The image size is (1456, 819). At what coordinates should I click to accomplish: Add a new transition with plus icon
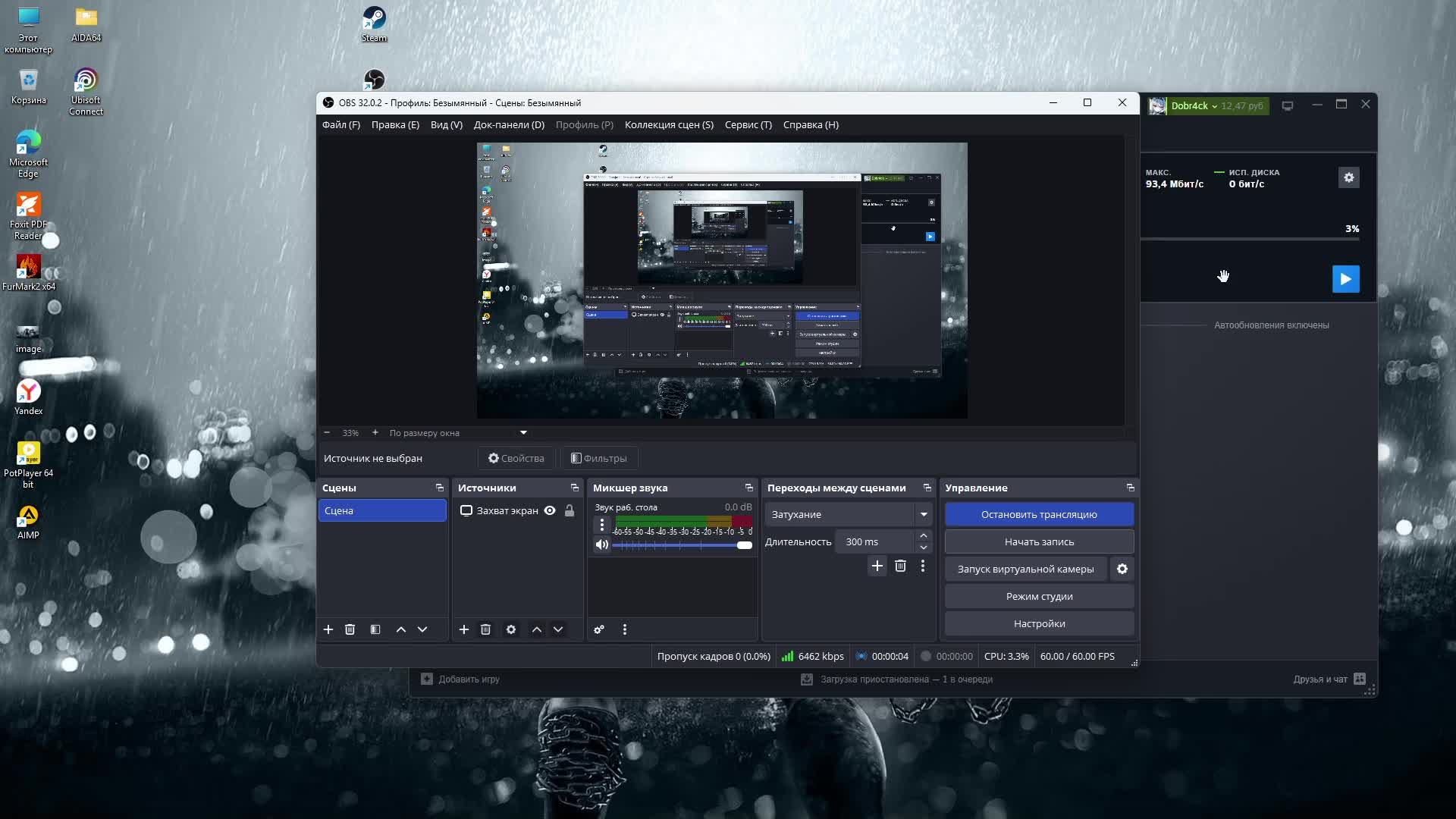877,566
